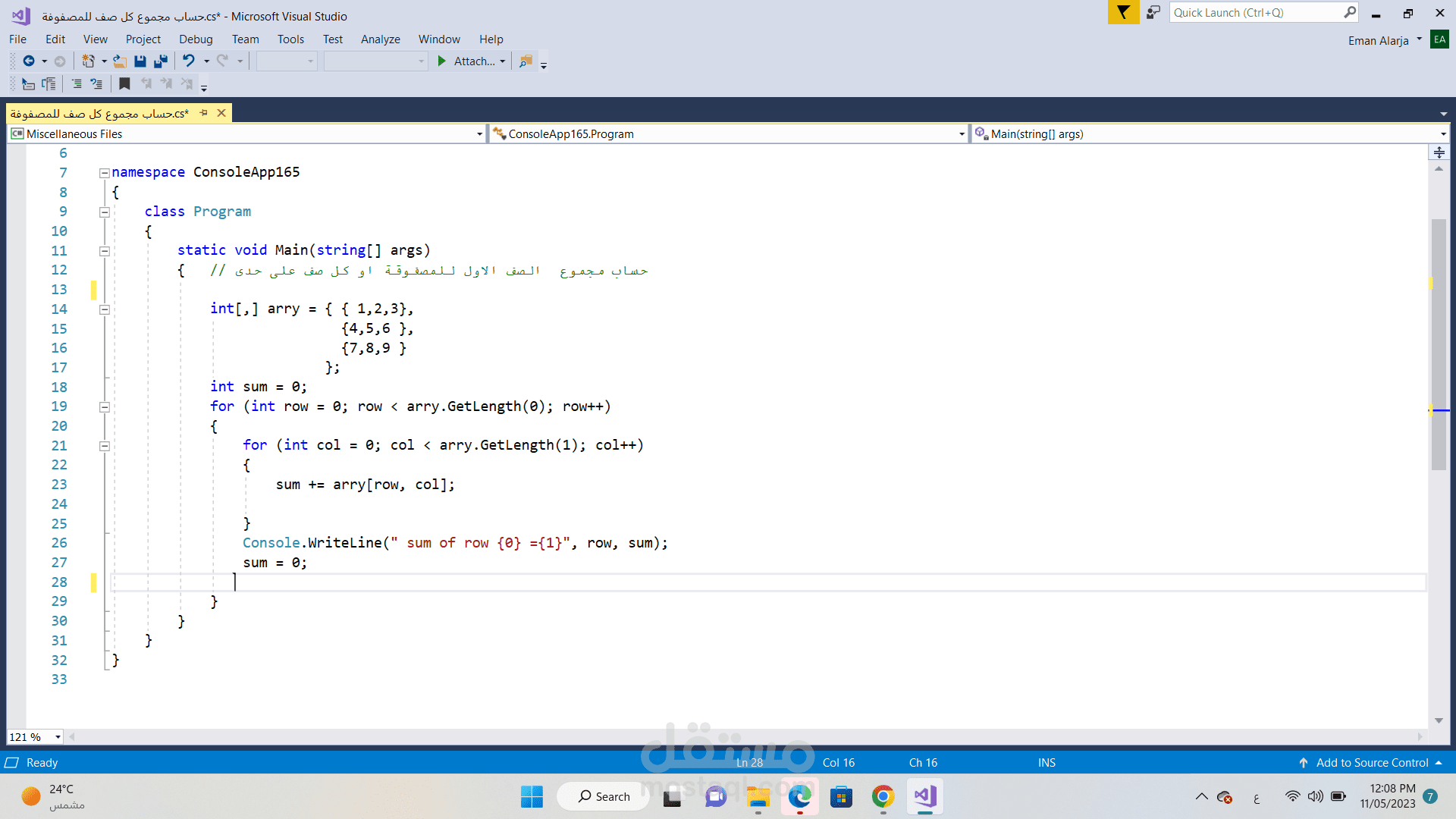Click the Open File folder icon

pyautogui.click(x=120, y=61)
